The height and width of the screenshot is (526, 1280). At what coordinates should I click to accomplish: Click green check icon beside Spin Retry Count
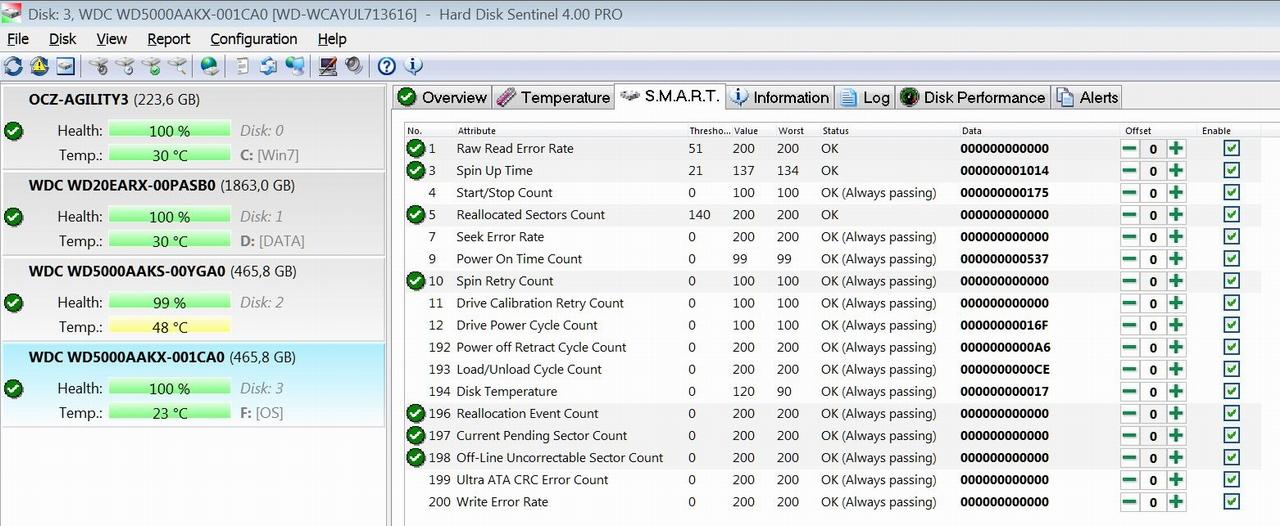point(415,281)
